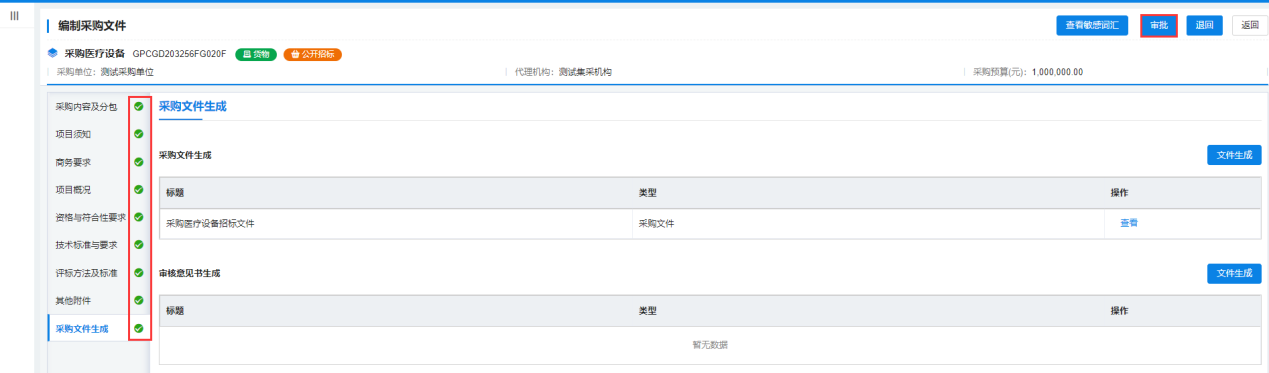
Task: Click the 采购医疗设备 project name
Action: [95, 54]
